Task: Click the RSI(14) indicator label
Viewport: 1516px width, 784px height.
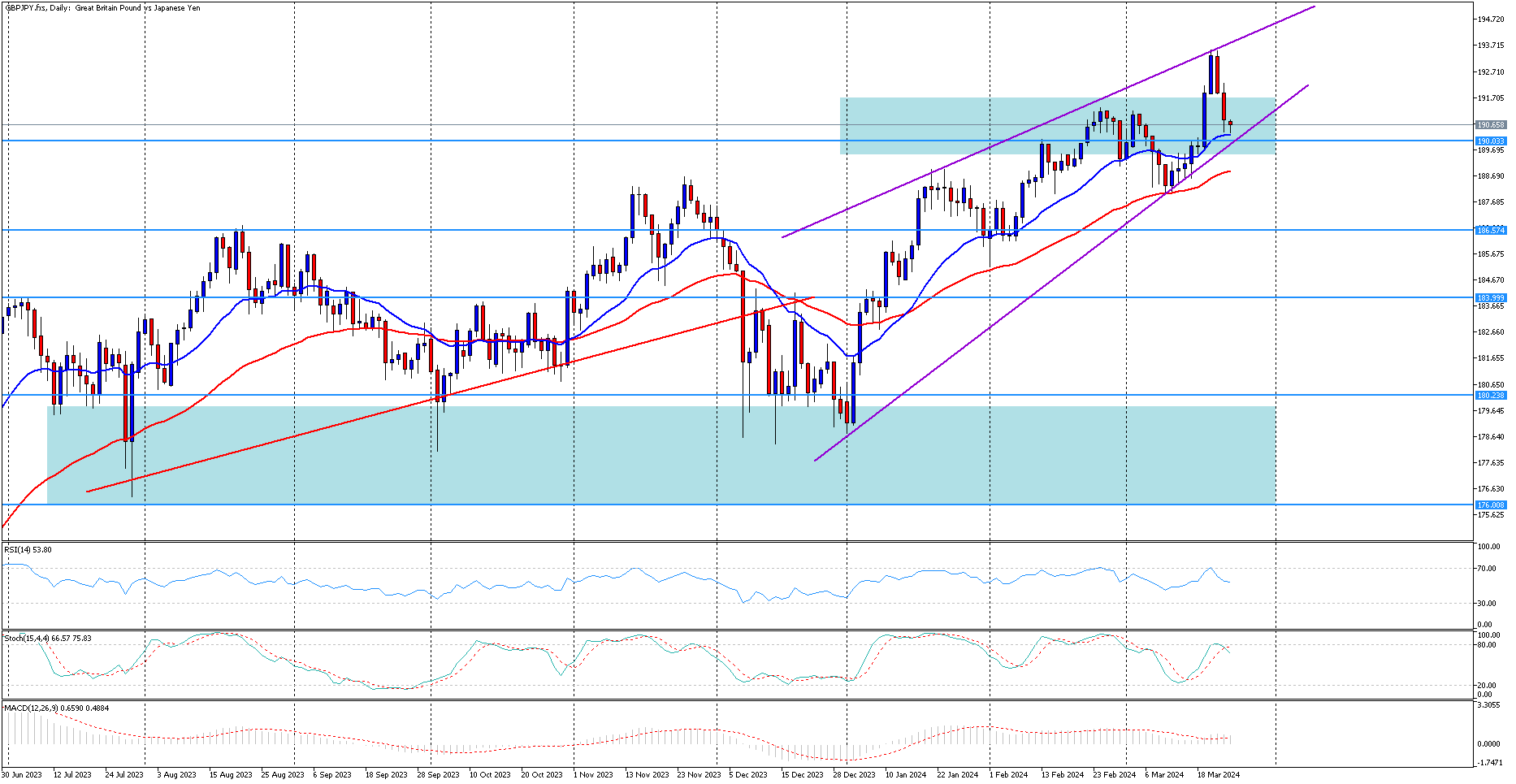Action: (x=28, y=550)
